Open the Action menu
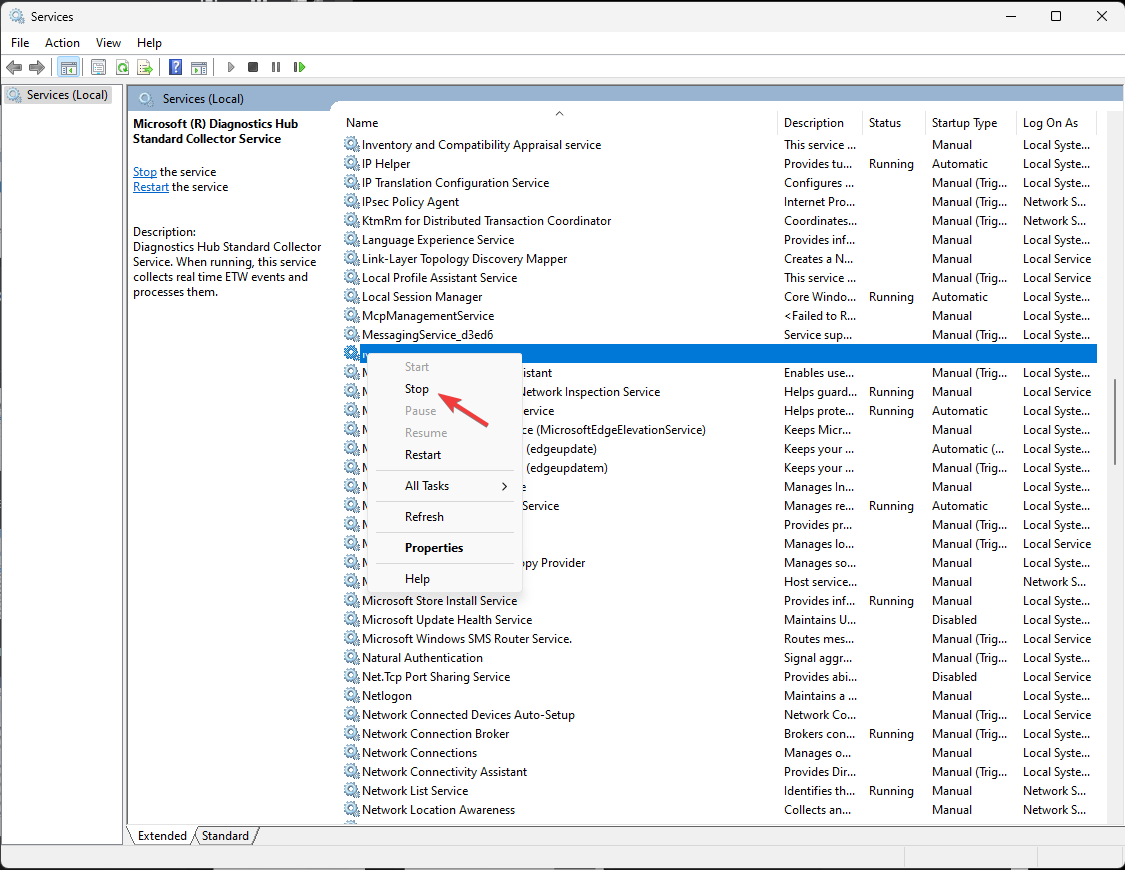1125x870 pixels. click(x=62, y=43)
